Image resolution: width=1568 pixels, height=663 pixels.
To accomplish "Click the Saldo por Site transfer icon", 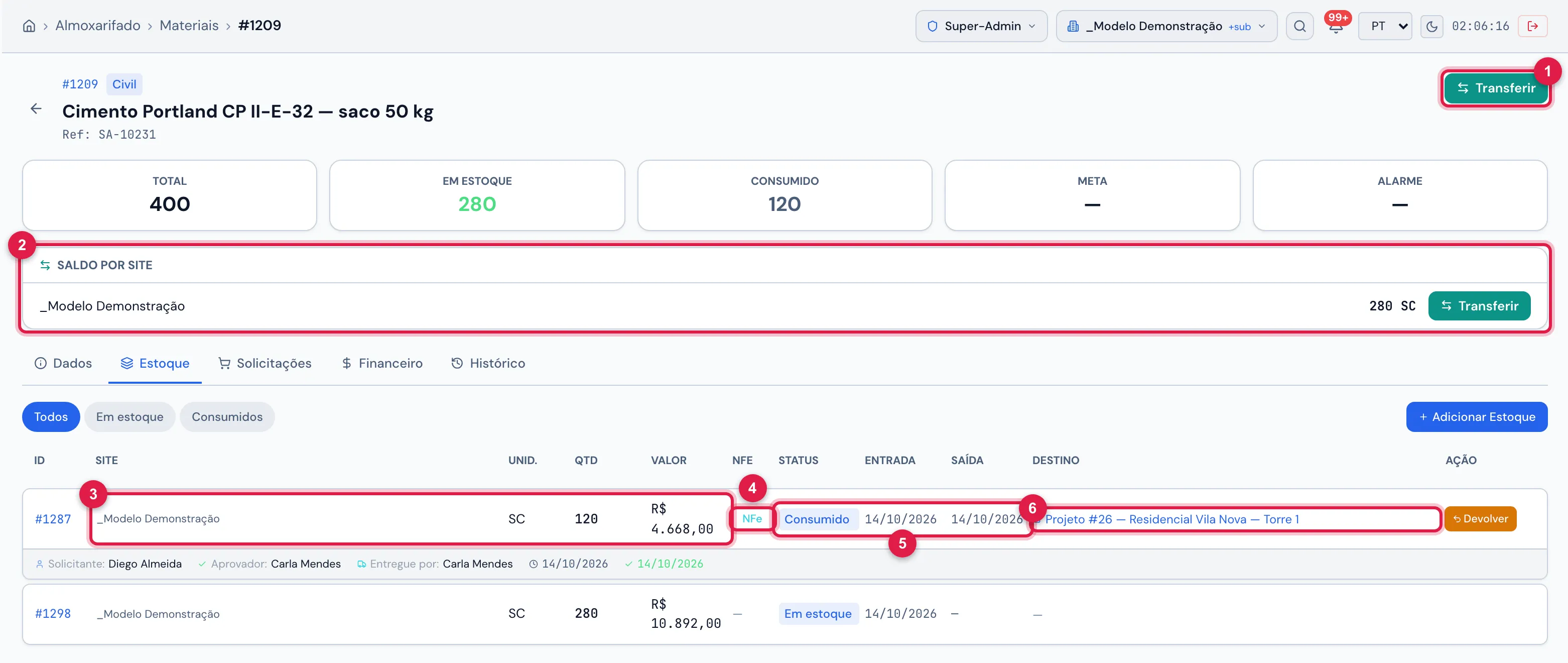I will [x=45, y=265].
